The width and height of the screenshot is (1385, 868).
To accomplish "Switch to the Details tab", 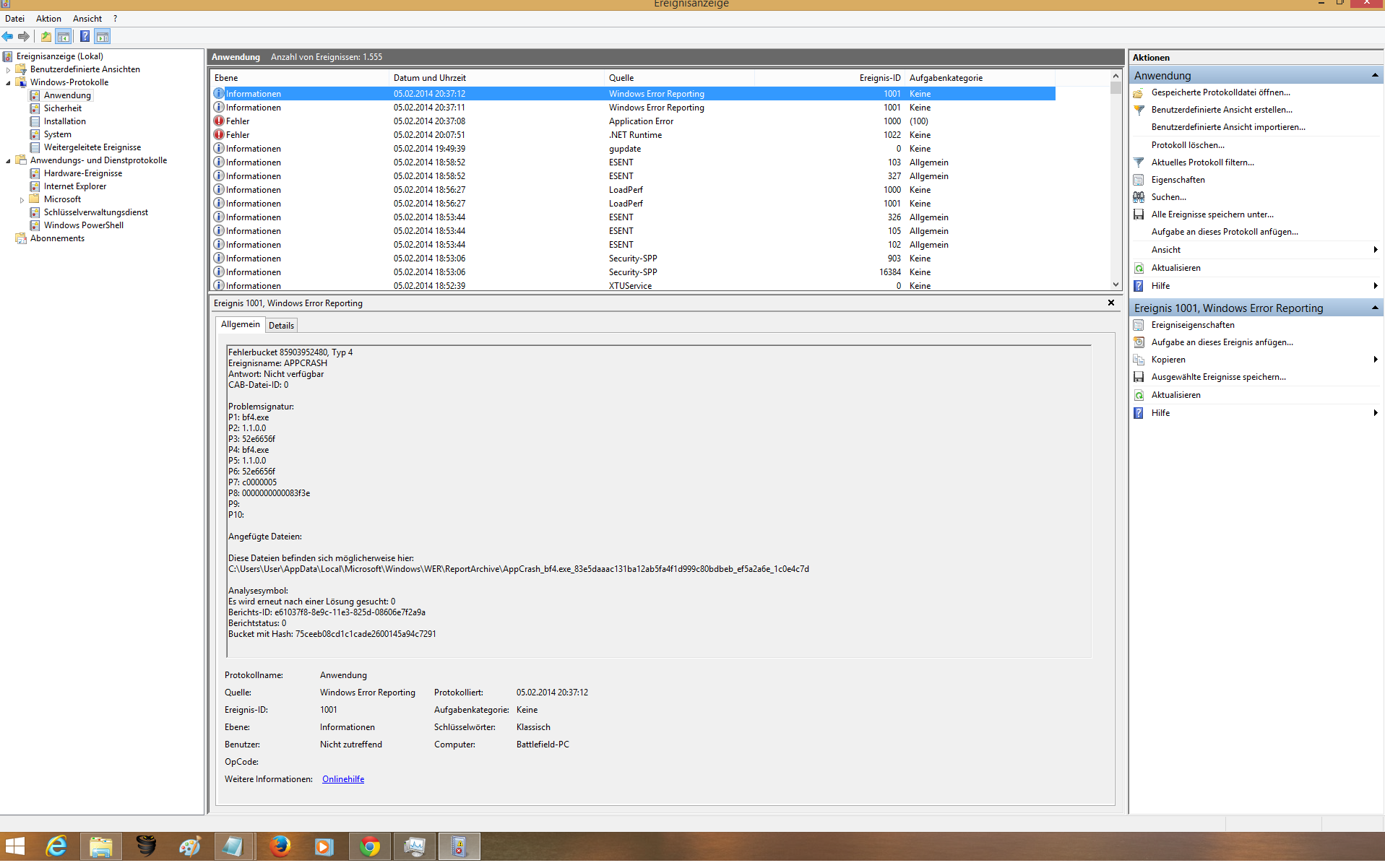I will click(x=281, y=326).
